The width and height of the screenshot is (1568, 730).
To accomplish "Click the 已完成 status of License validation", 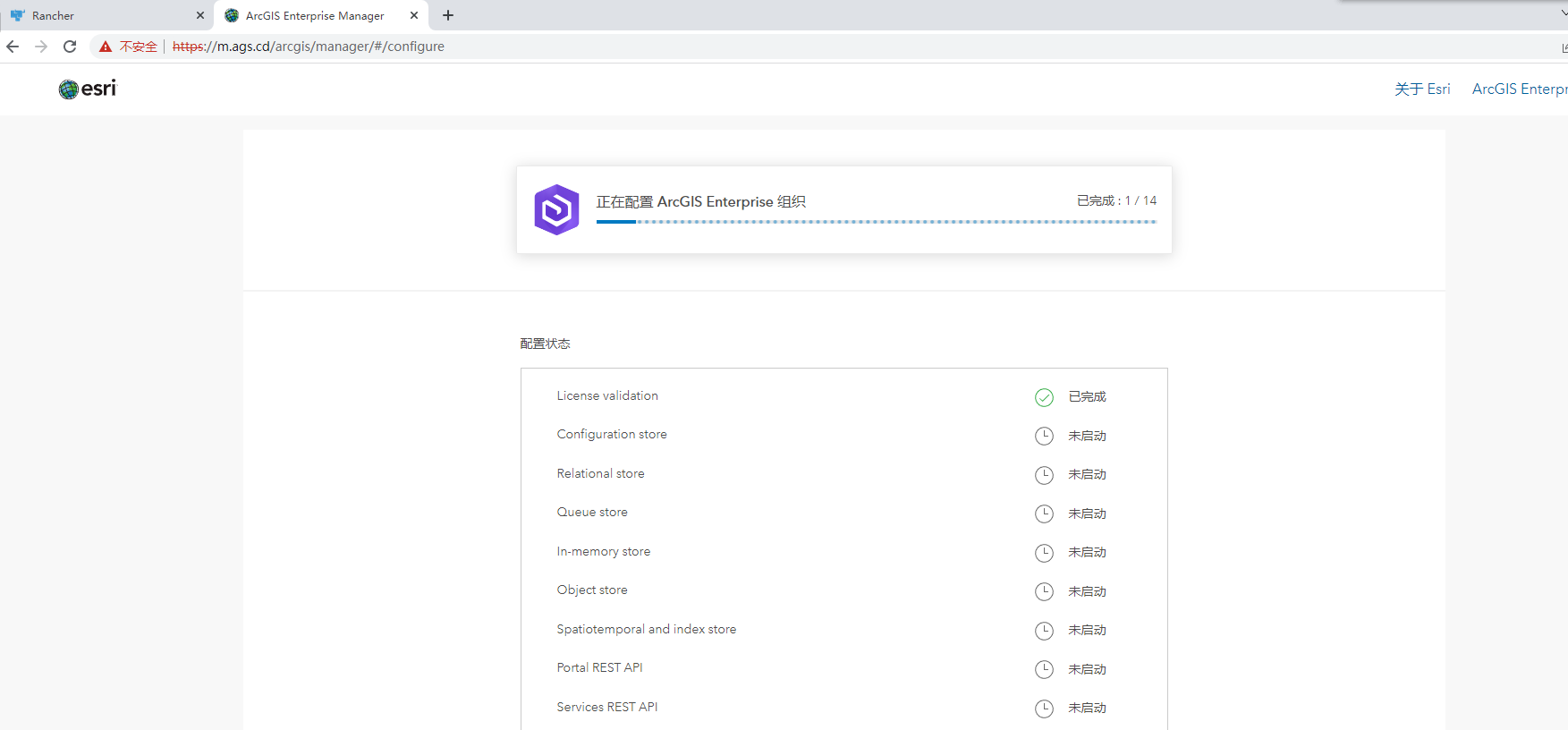I will click(1088, 396).
